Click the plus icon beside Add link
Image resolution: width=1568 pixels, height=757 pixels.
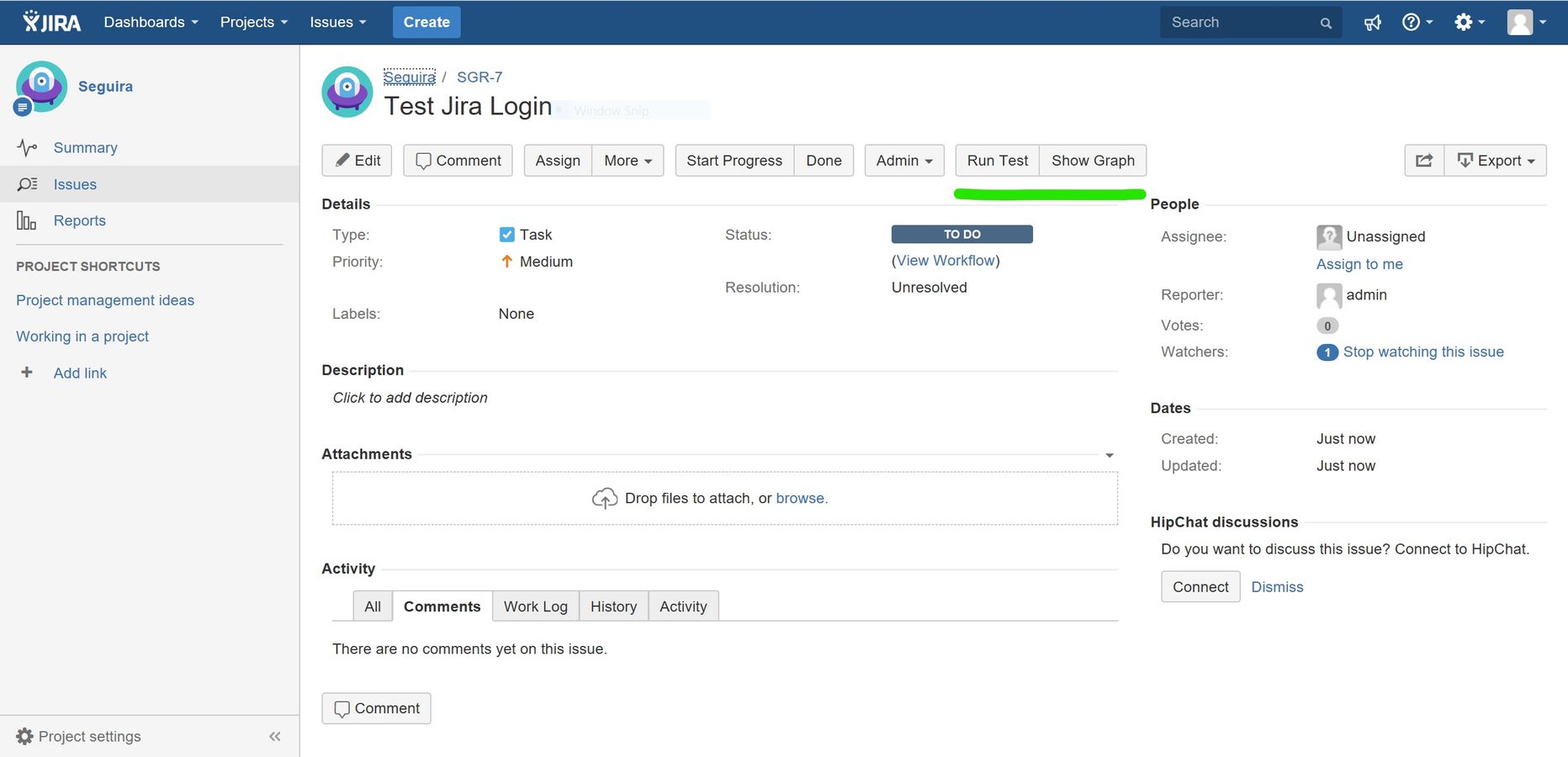coord(27,372)
